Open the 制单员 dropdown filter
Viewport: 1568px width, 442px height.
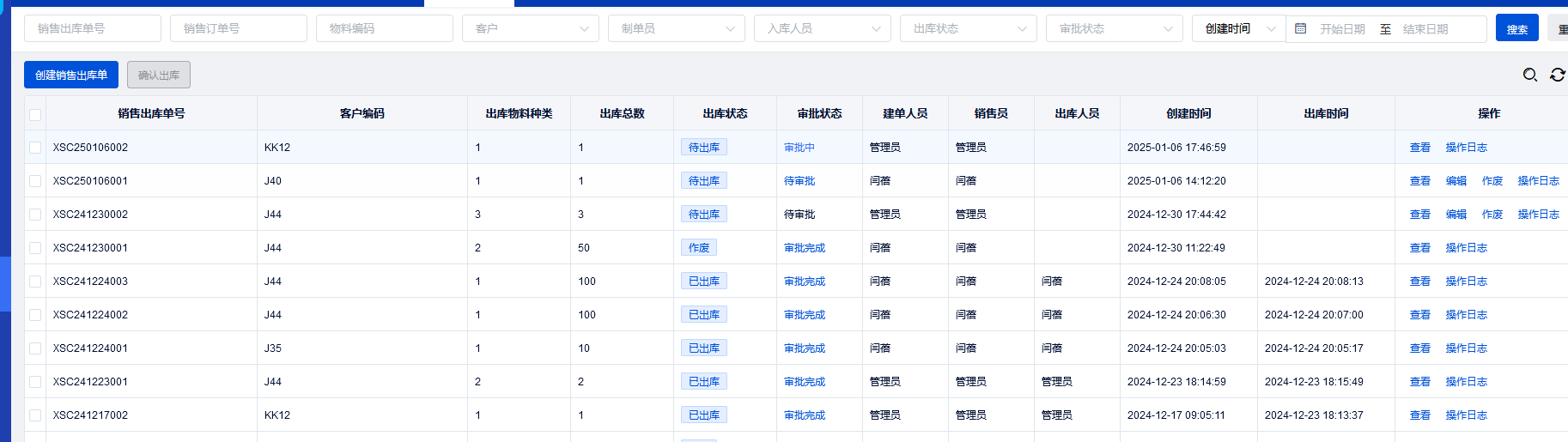(677, 28)
